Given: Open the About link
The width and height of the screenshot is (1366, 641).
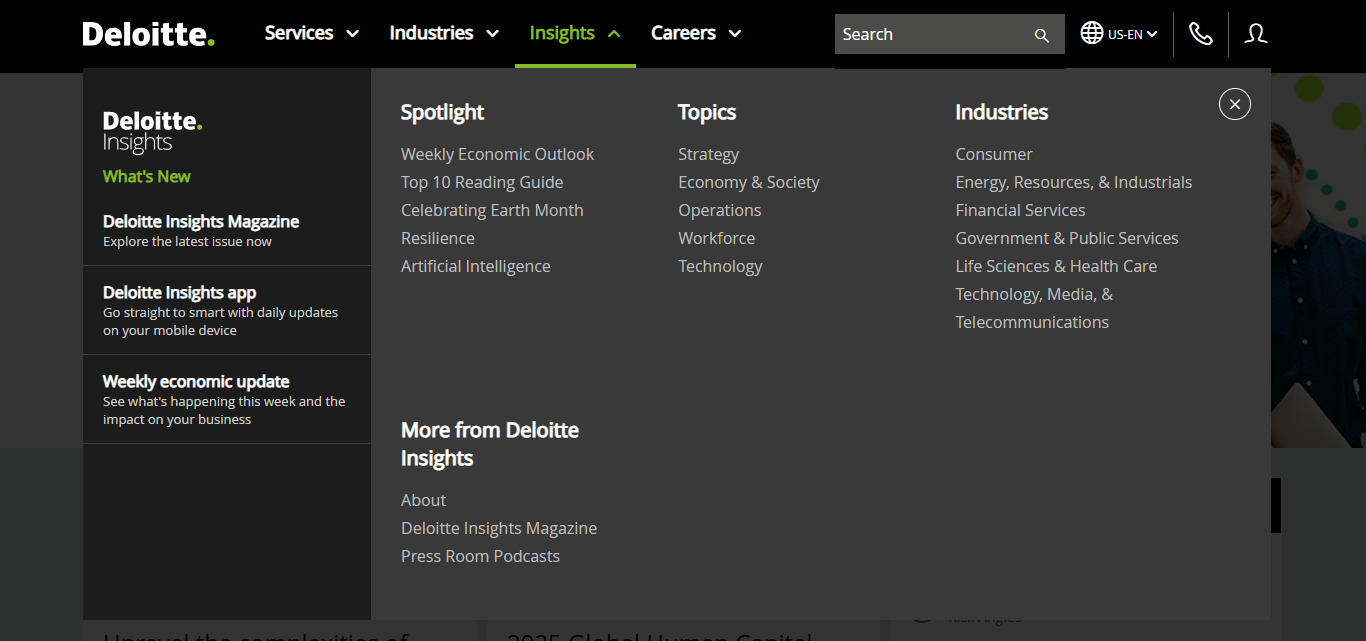Looking at the screenshot, I should tap(424, 500).
